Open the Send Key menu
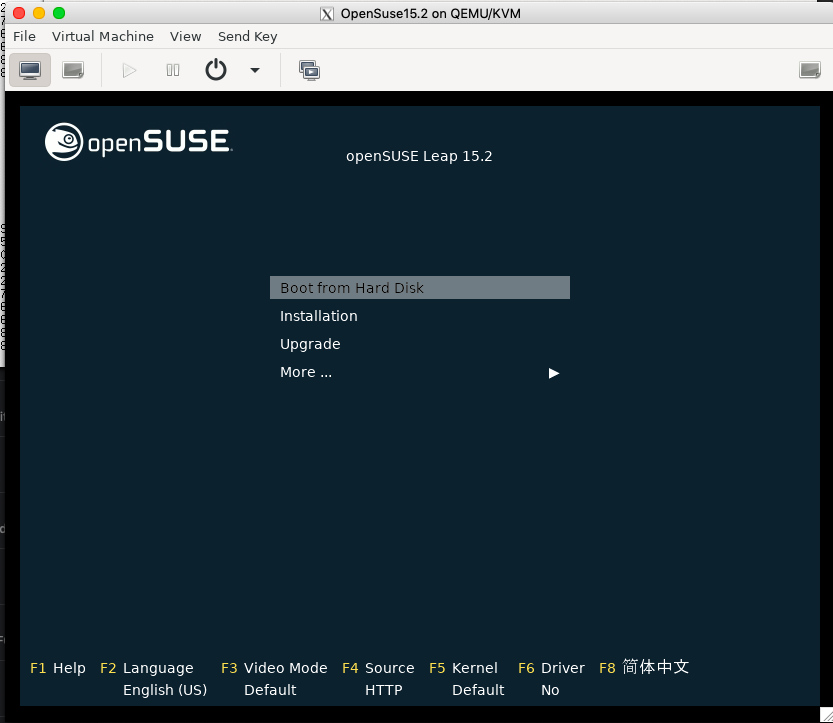Screen dimensions: 833x723 248,36
